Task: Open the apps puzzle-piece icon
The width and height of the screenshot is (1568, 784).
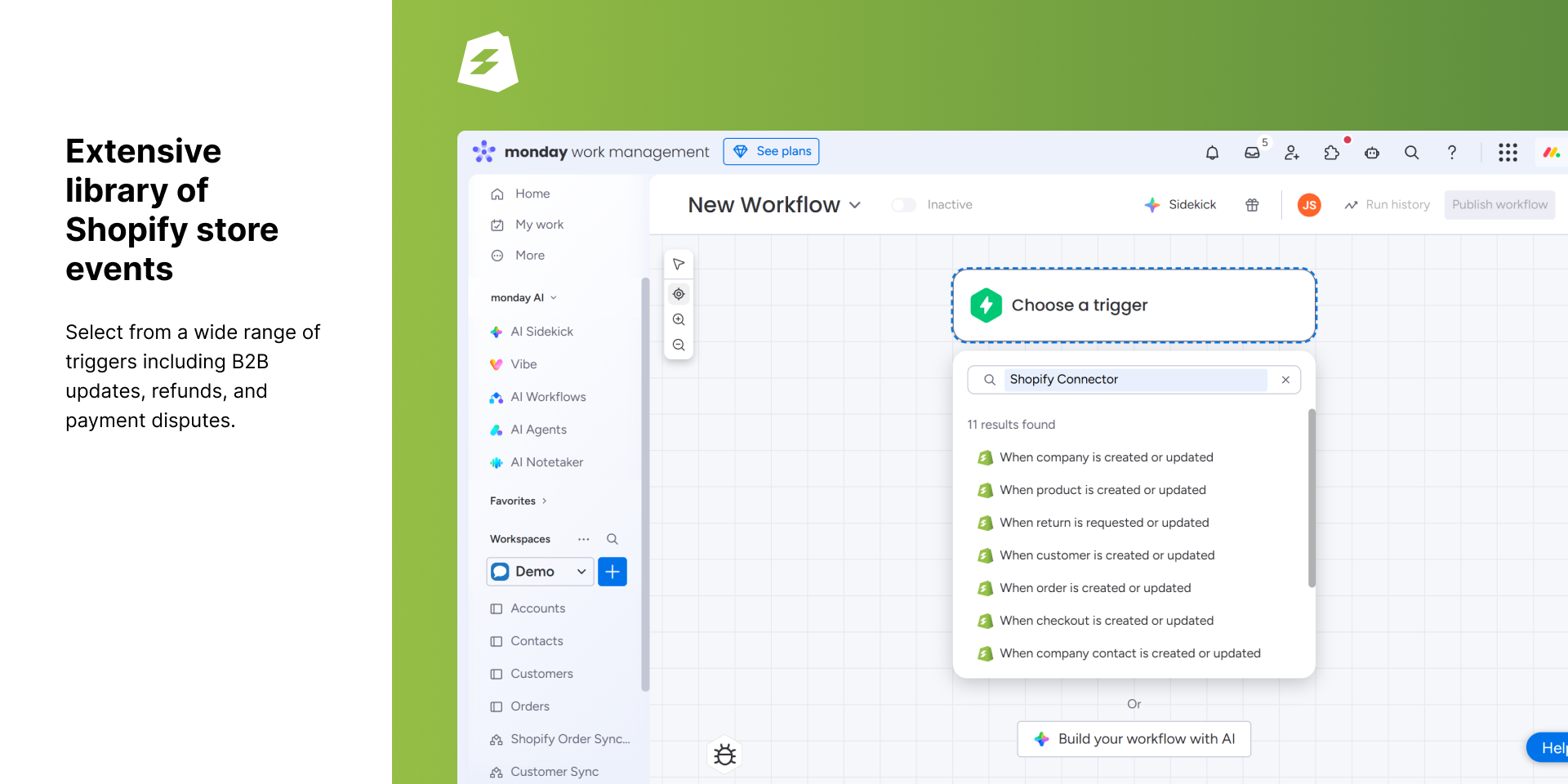Action: tap(1332, 153)
